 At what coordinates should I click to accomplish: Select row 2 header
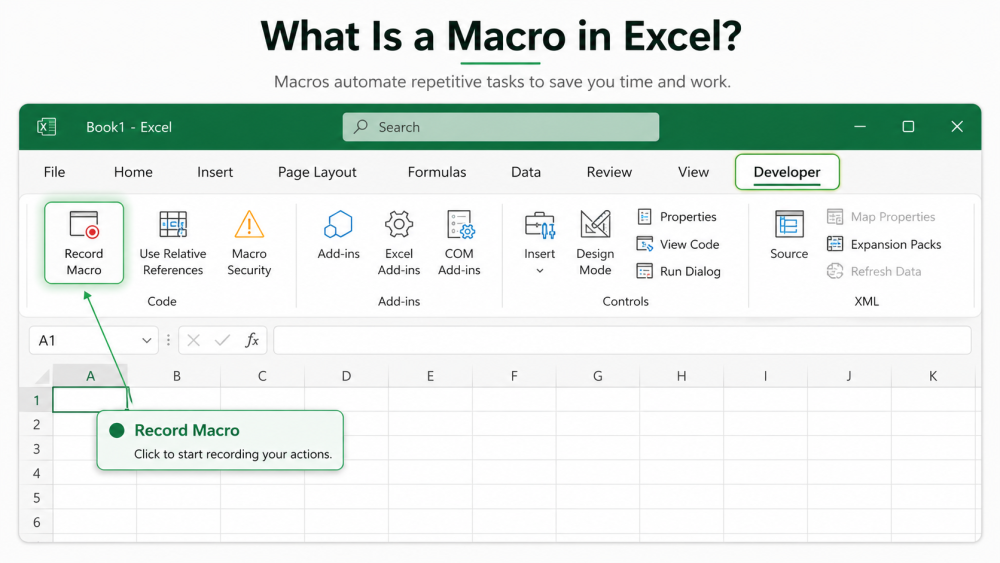click(36, 425)
